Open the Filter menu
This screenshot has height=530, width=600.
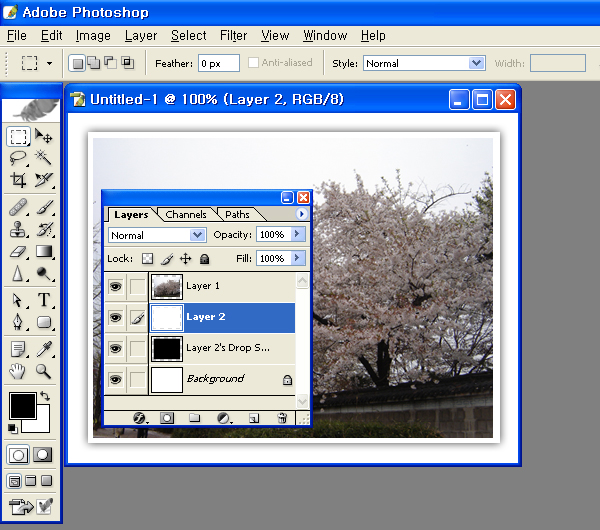tap(233, 36)
